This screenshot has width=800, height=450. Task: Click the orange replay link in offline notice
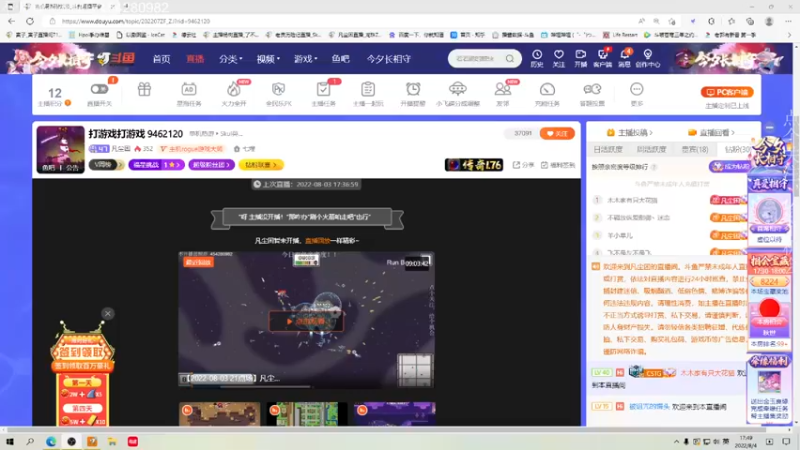317,240
